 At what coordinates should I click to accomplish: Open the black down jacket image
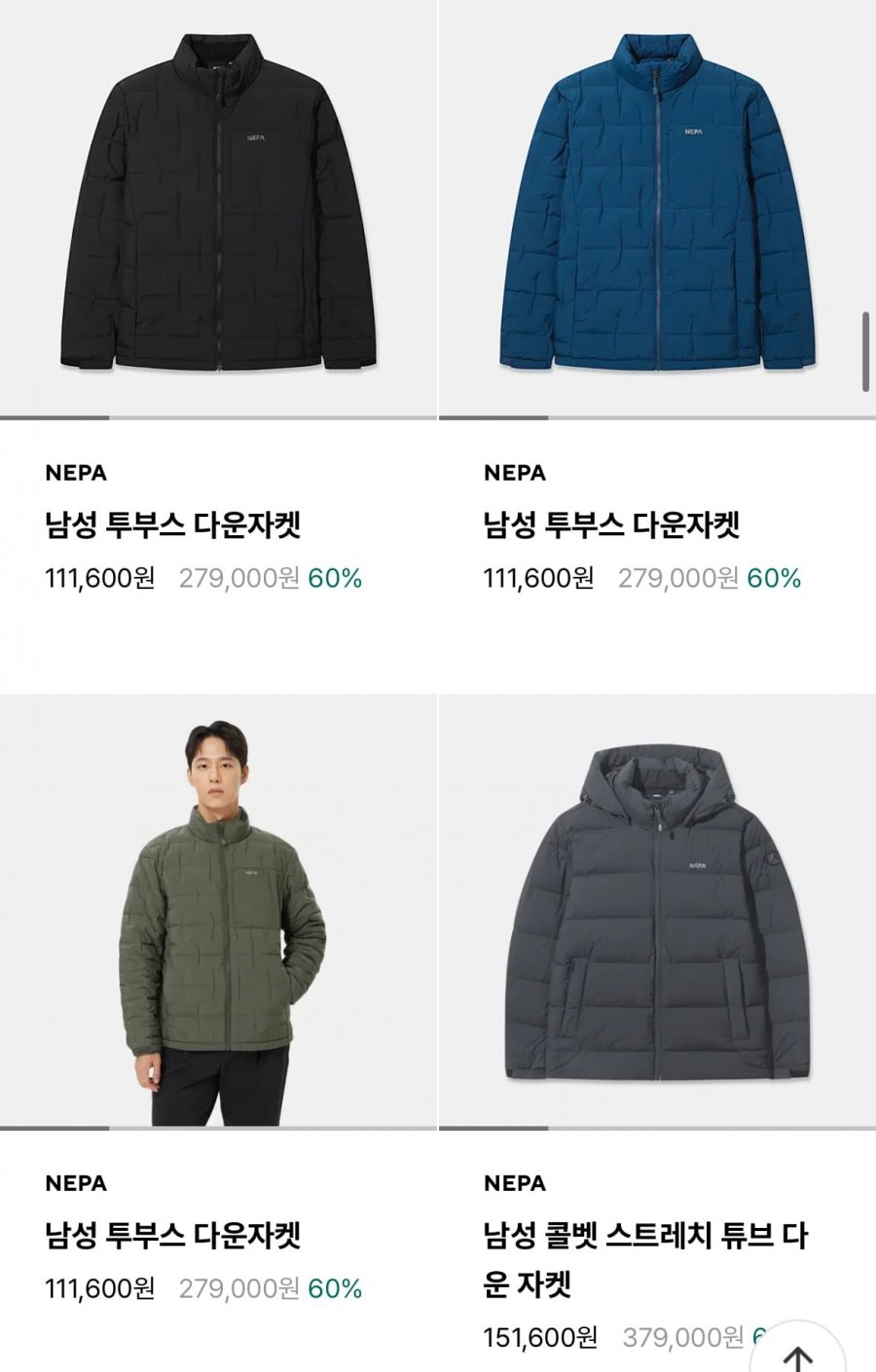tap(218, 208)
